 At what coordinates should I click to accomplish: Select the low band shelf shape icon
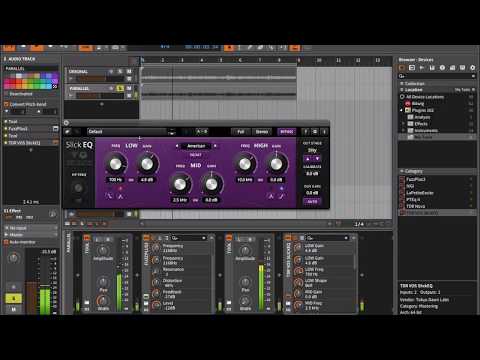[x=109, y=196]
